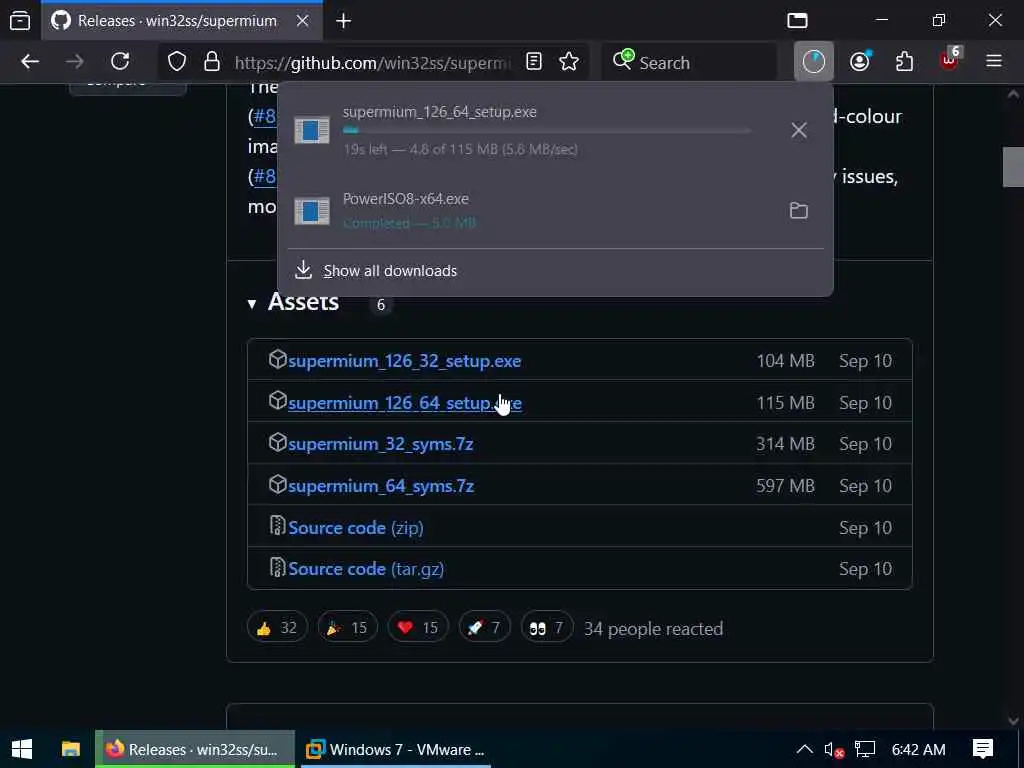Open the Firefox View icon beside the tabs
The image size is (1024, 768).
click(x=20, y=21)
